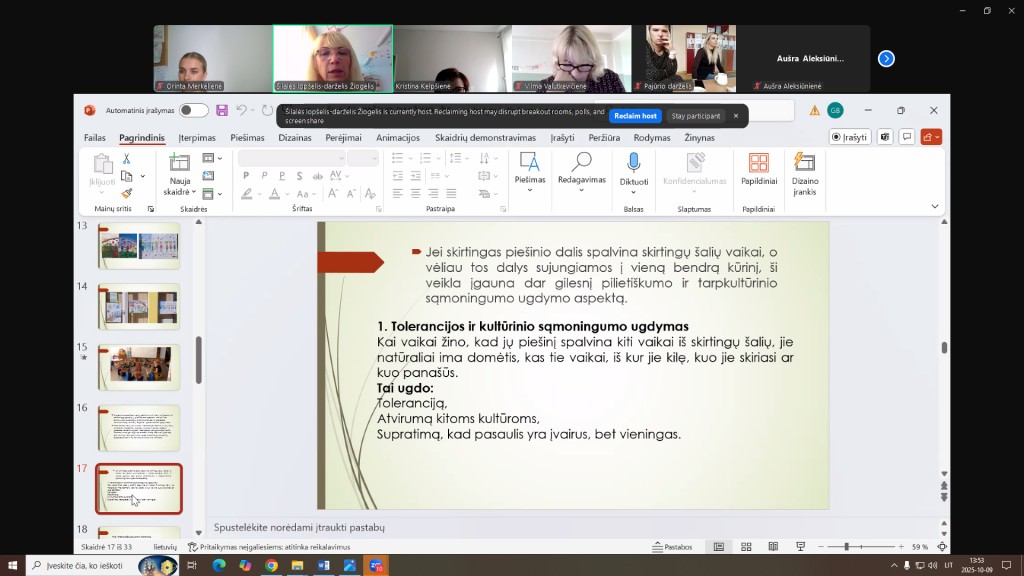Viewport: 1024px width, 576px height.
Task: Open Reading view in status bar
Action: point(773,547)
